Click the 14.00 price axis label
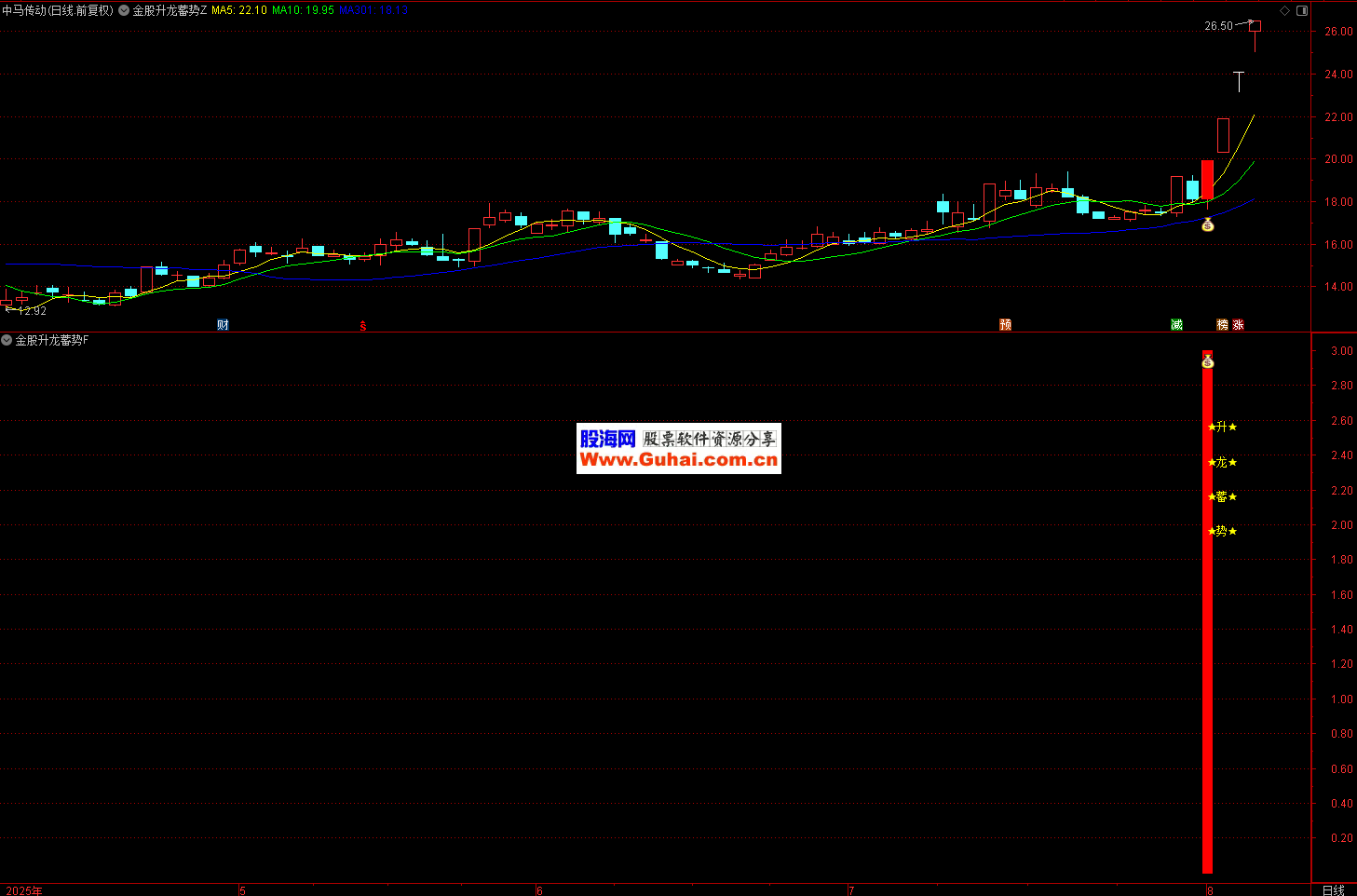Viewport: 1357px width, 896px height. (1338, 286)
